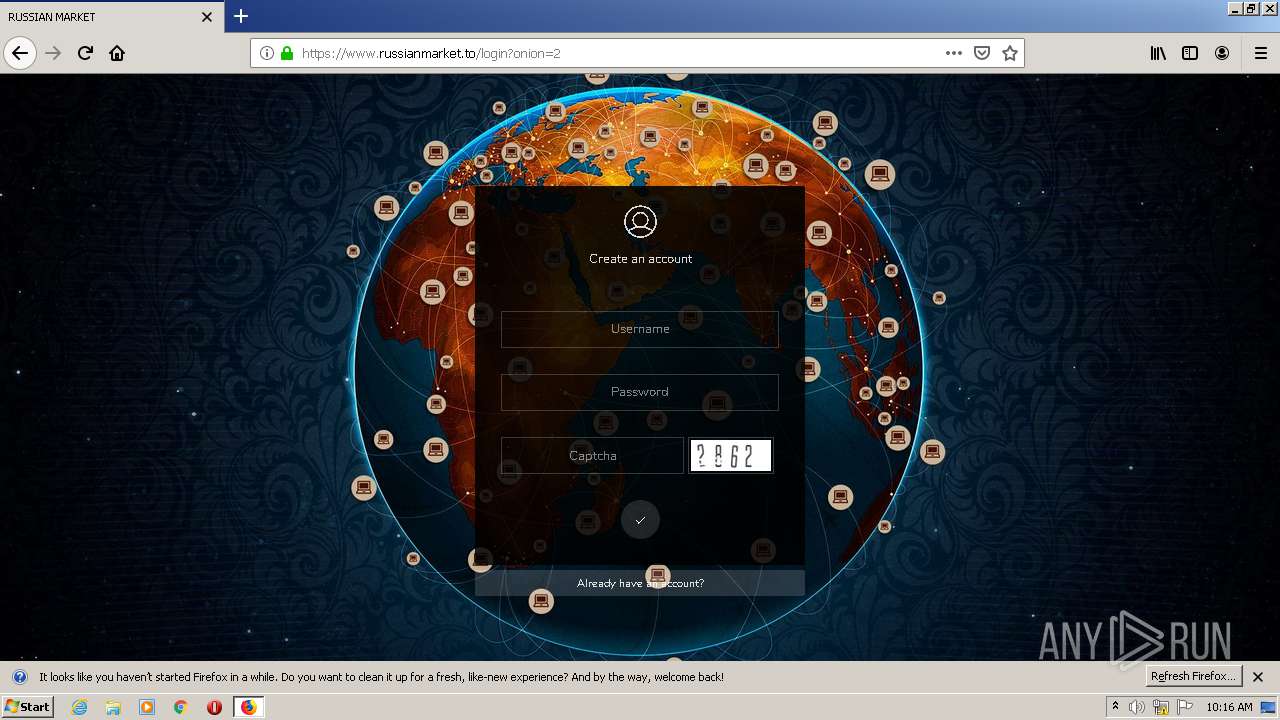
Task: Open the Library bookmarks panel
Action: click(1158, 53)
